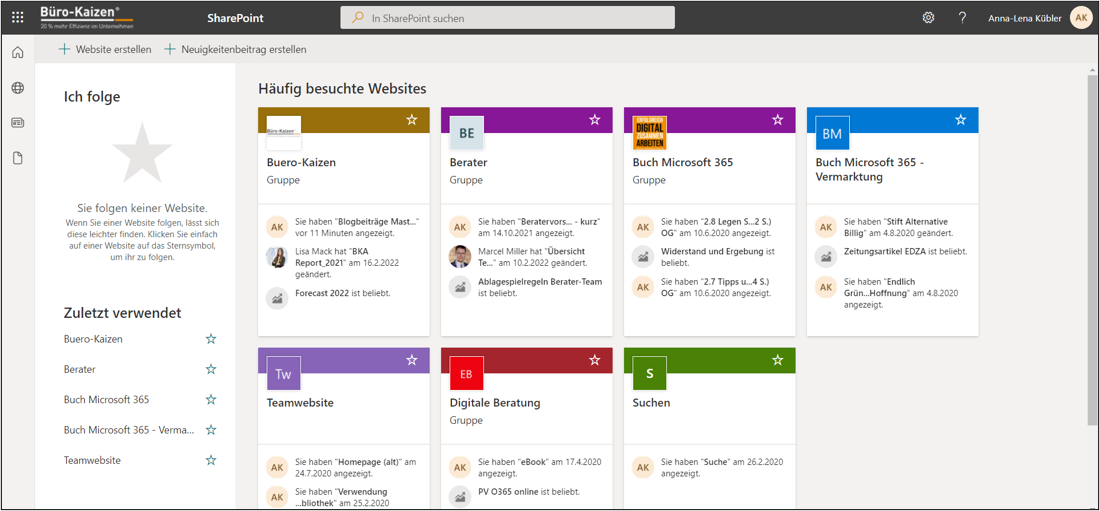The height and width of the screenshot is (511, 1100).
Task: Click Website erstellen
Action: click(x=105, y=50)
